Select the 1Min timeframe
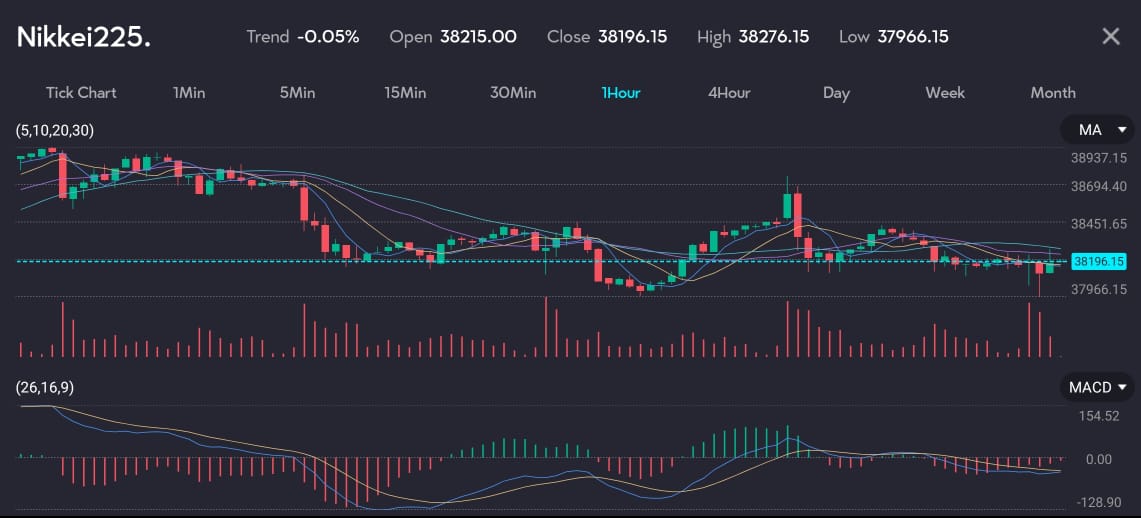This screenshot has height=518, width=1141. coord(189,93)
